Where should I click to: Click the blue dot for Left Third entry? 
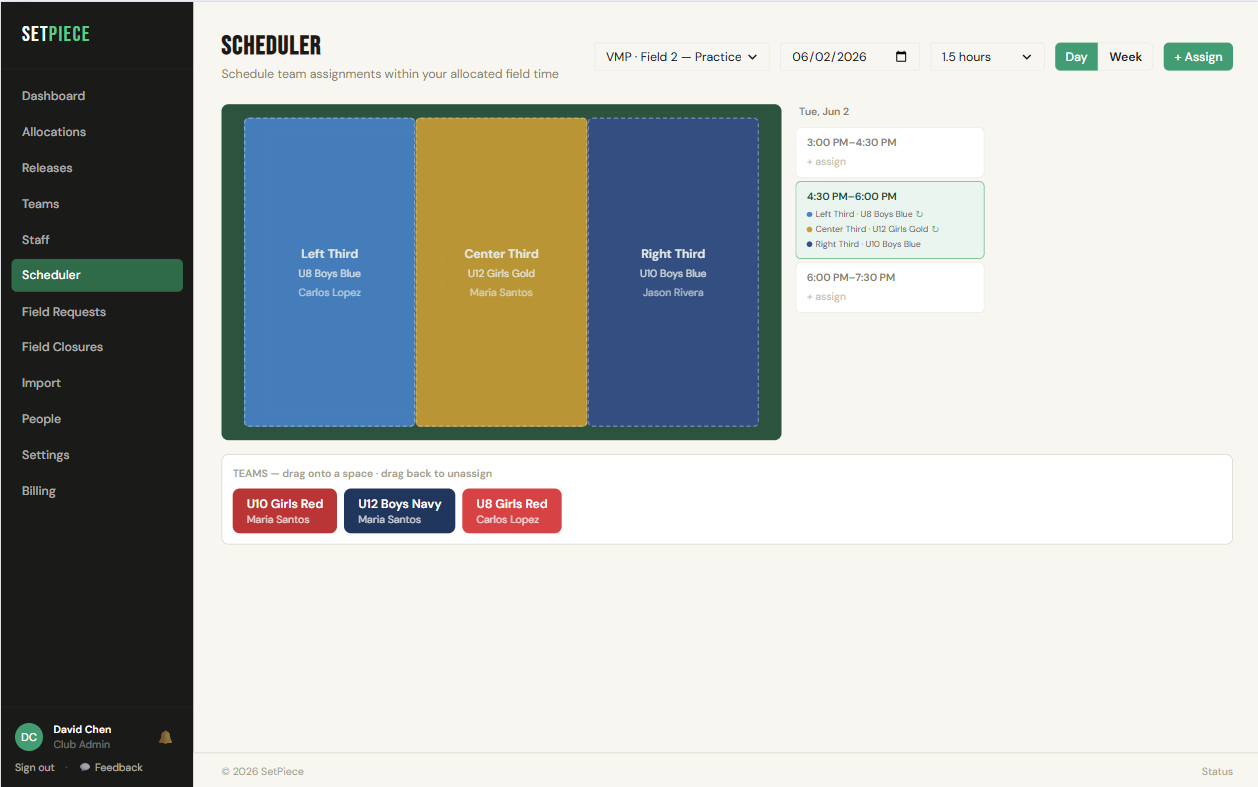coord(810,214)
